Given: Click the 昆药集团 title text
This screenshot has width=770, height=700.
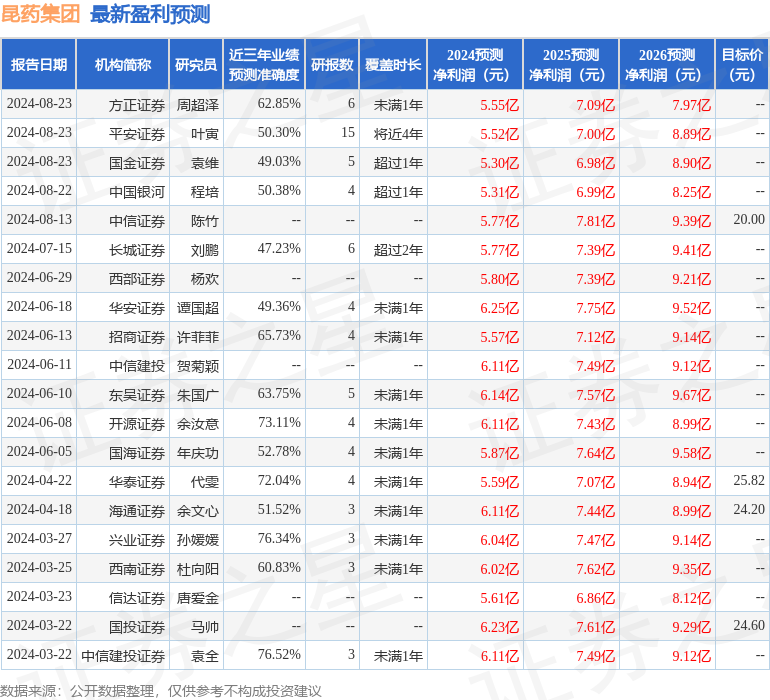Looking at the screenshot, I should (40, 14).
